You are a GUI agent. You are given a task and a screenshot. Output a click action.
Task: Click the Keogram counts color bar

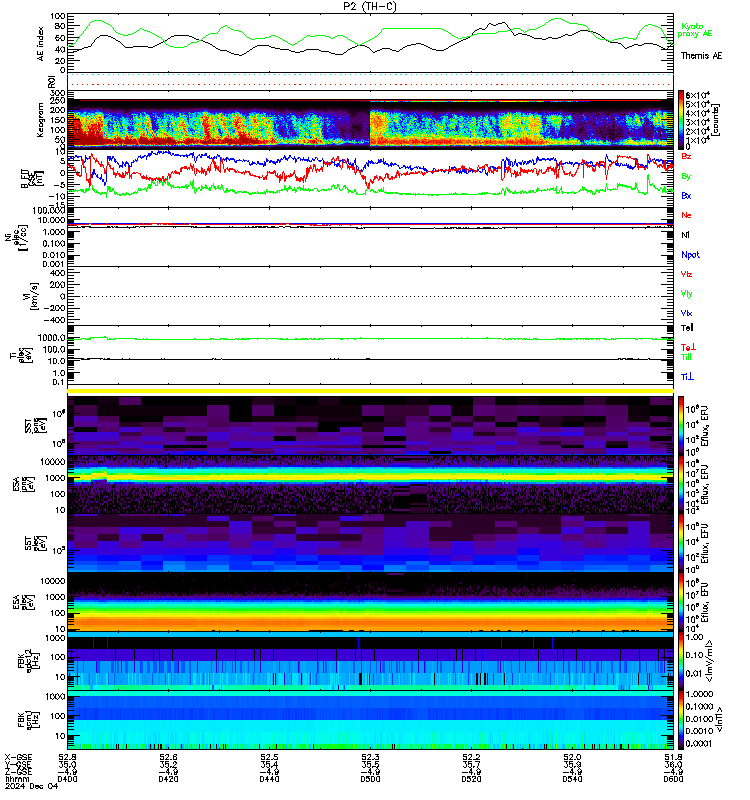tap(681, 119)
